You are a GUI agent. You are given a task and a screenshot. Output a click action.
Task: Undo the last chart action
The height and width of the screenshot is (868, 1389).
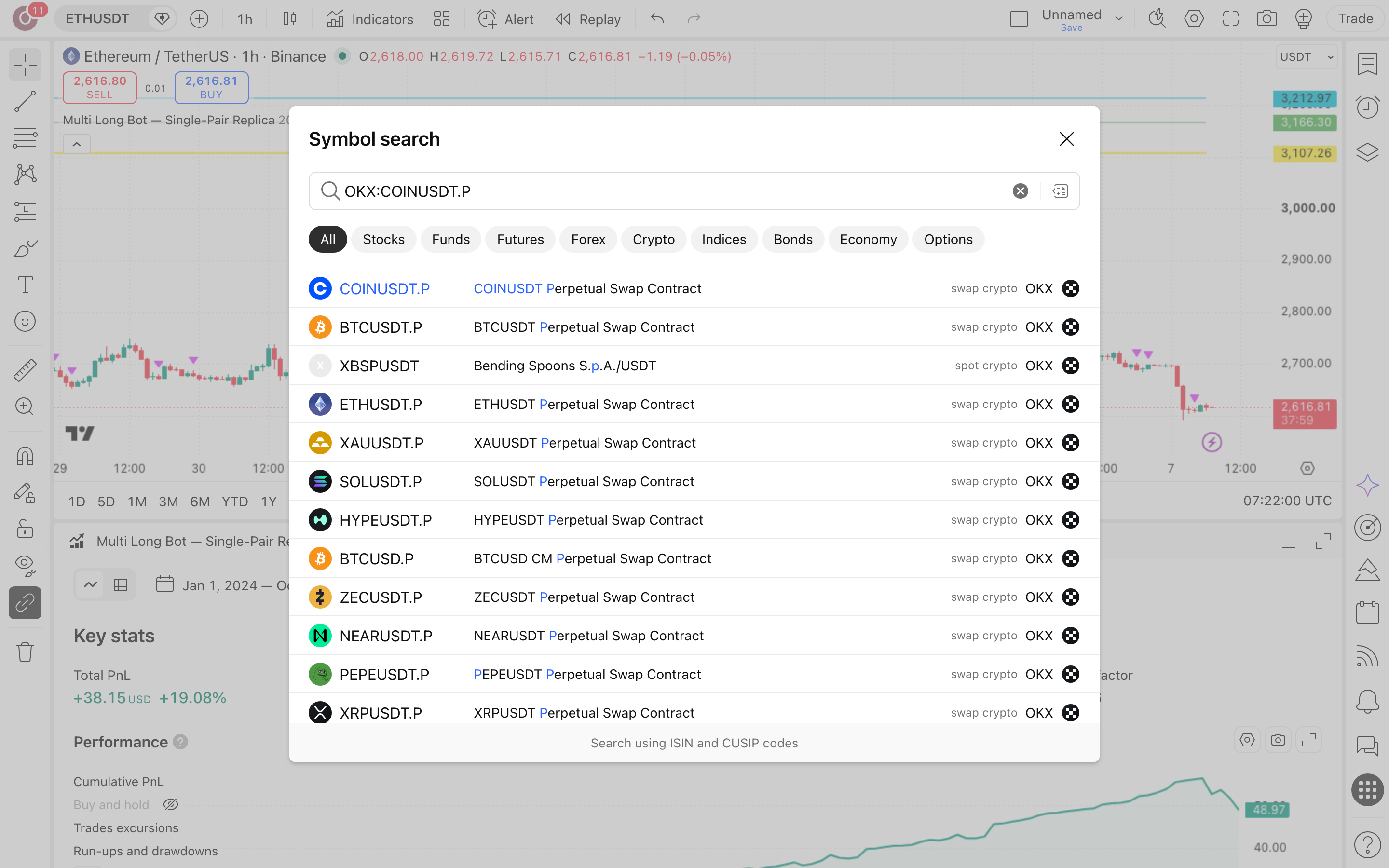[x=657, y=19]
